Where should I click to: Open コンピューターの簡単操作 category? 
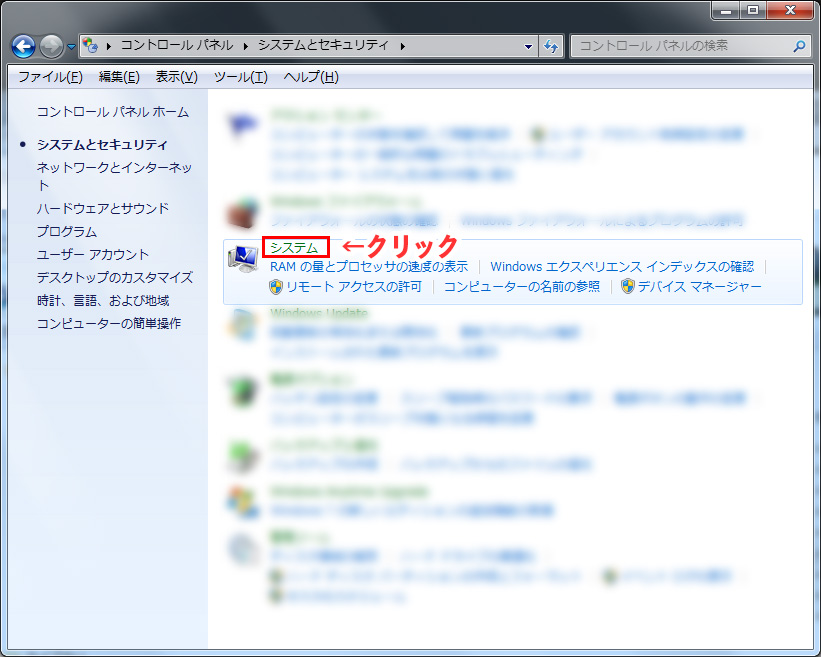point(108,324)
